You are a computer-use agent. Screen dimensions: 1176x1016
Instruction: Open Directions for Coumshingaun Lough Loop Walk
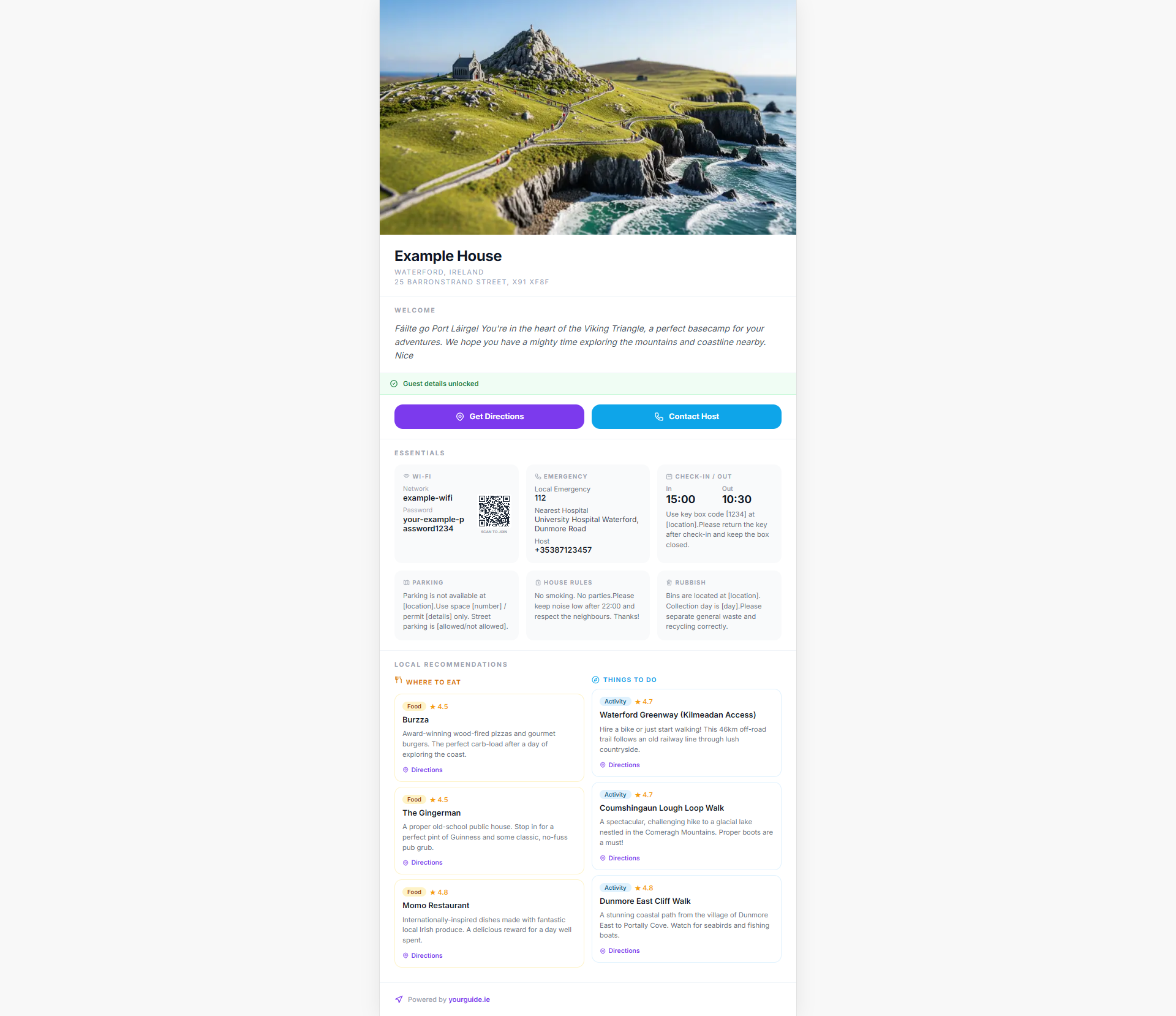pyautogui.click(x=620, y=858)
